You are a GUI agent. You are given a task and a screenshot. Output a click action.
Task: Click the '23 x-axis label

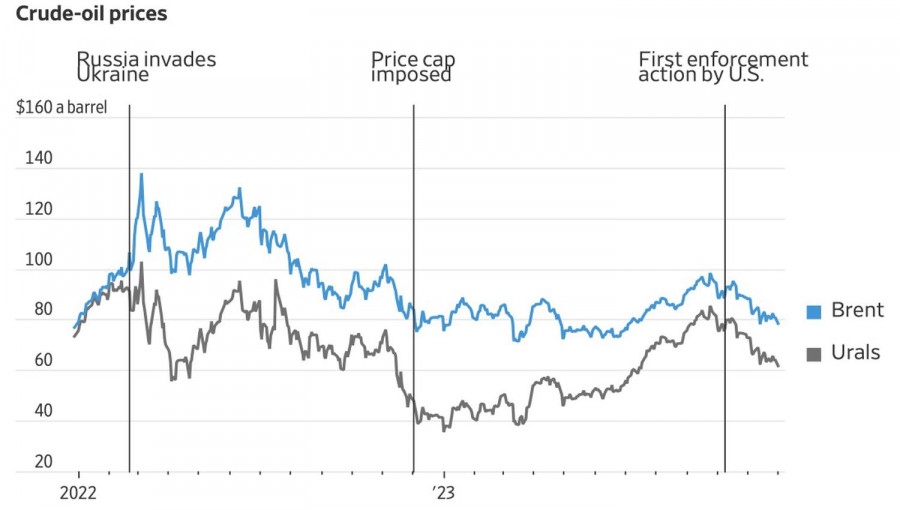click(x=443, y=491)
